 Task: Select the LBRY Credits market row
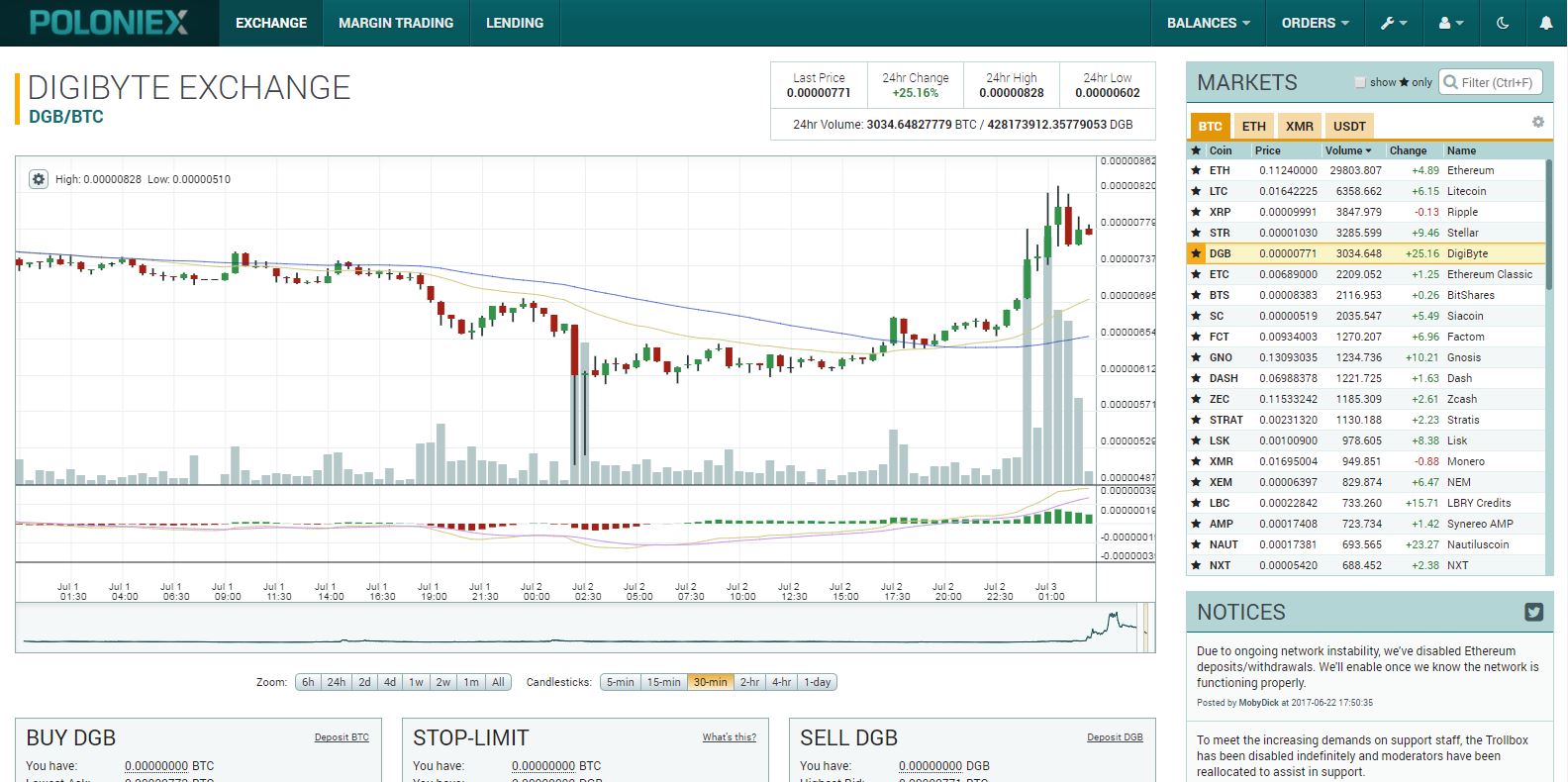pyautogui.click(x=1366, y=503)
